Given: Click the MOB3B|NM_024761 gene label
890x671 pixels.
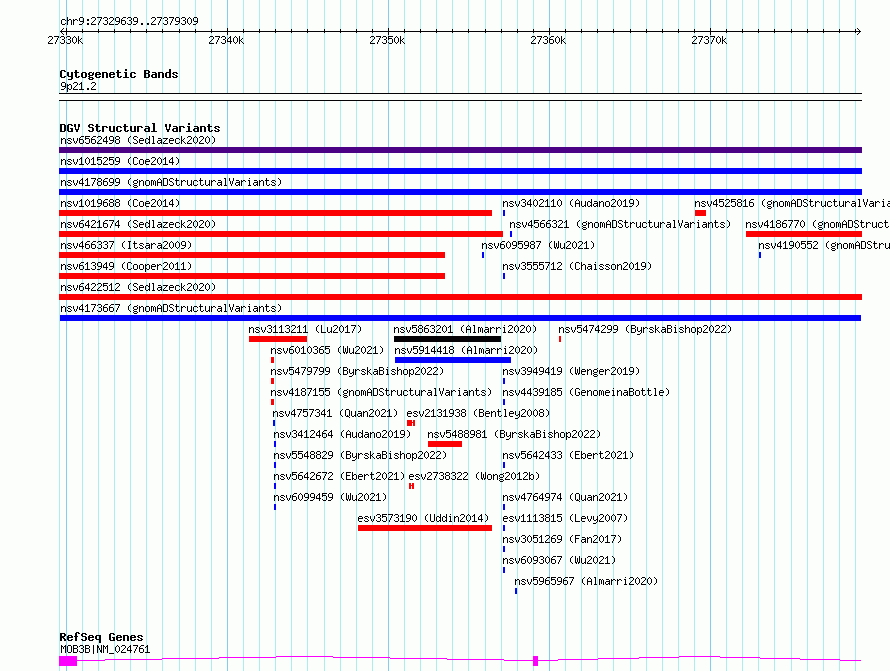Looking at the screenshot, I should coord(105,649).
